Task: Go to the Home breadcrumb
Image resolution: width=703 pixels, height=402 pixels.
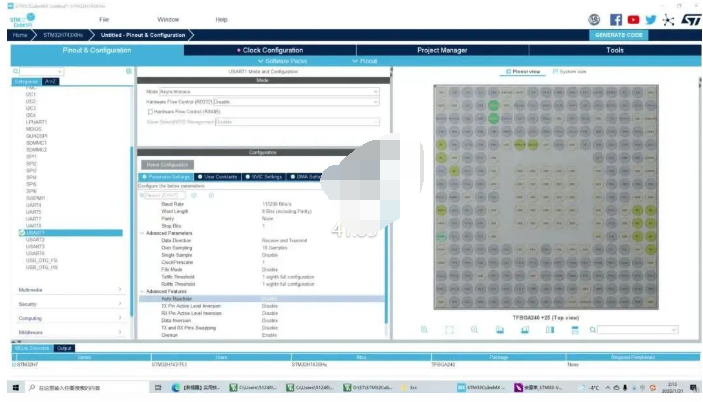Action: (x=20, y=35)
